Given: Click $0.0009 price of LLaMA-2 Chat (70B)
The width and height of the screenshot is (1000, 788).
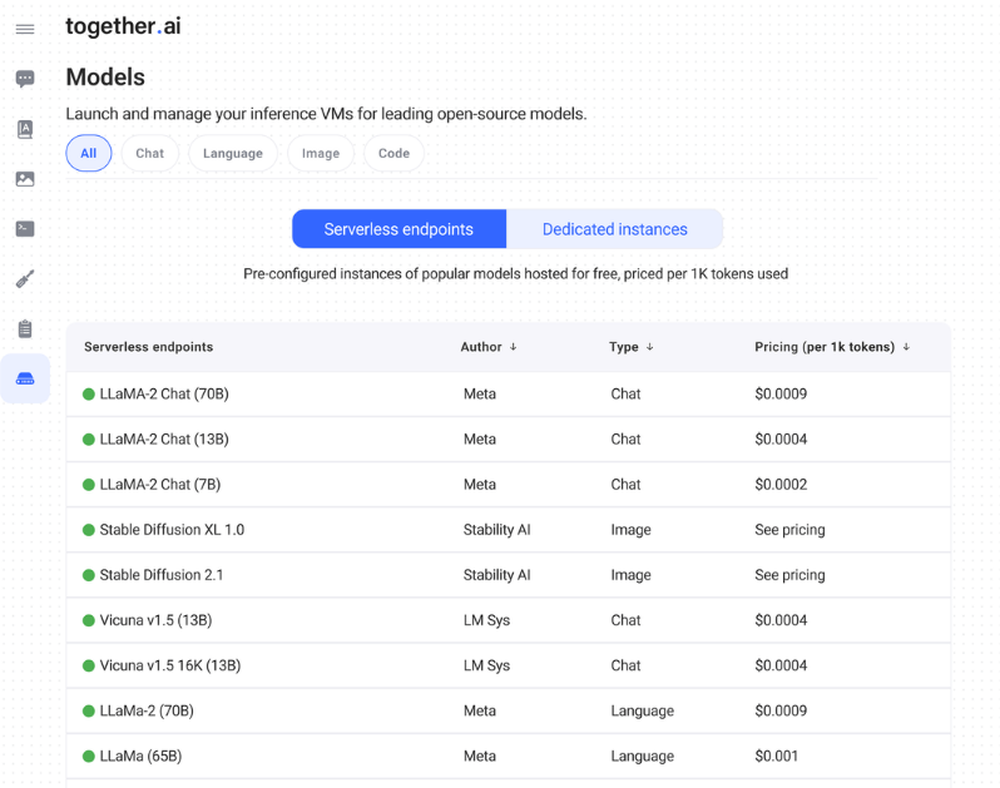Looking at the screenshot, I should coord(781,394).
